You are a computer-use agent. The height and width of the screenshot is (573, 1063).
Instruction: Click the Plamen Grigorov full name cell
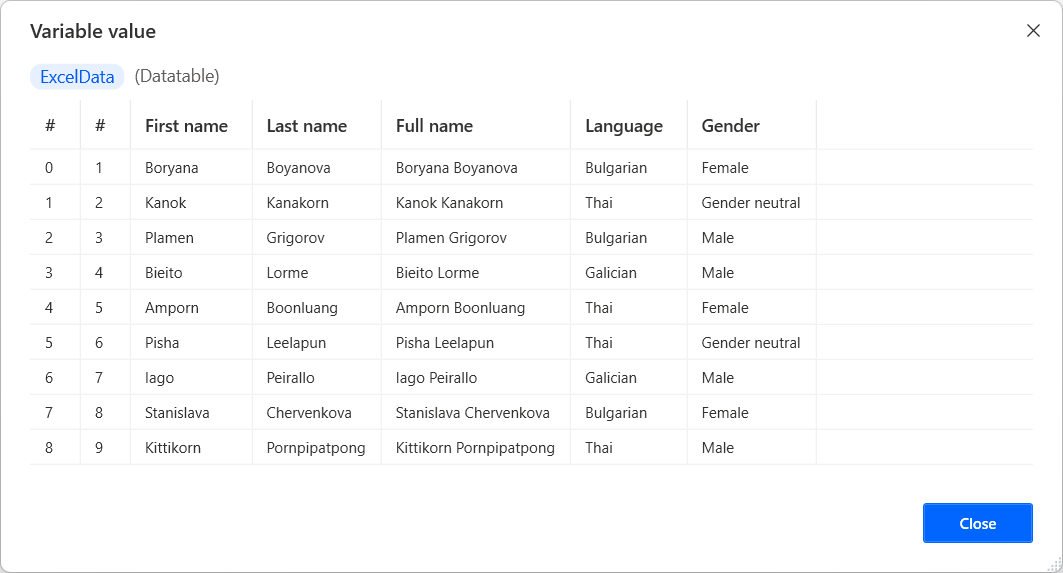click(451, 238)
